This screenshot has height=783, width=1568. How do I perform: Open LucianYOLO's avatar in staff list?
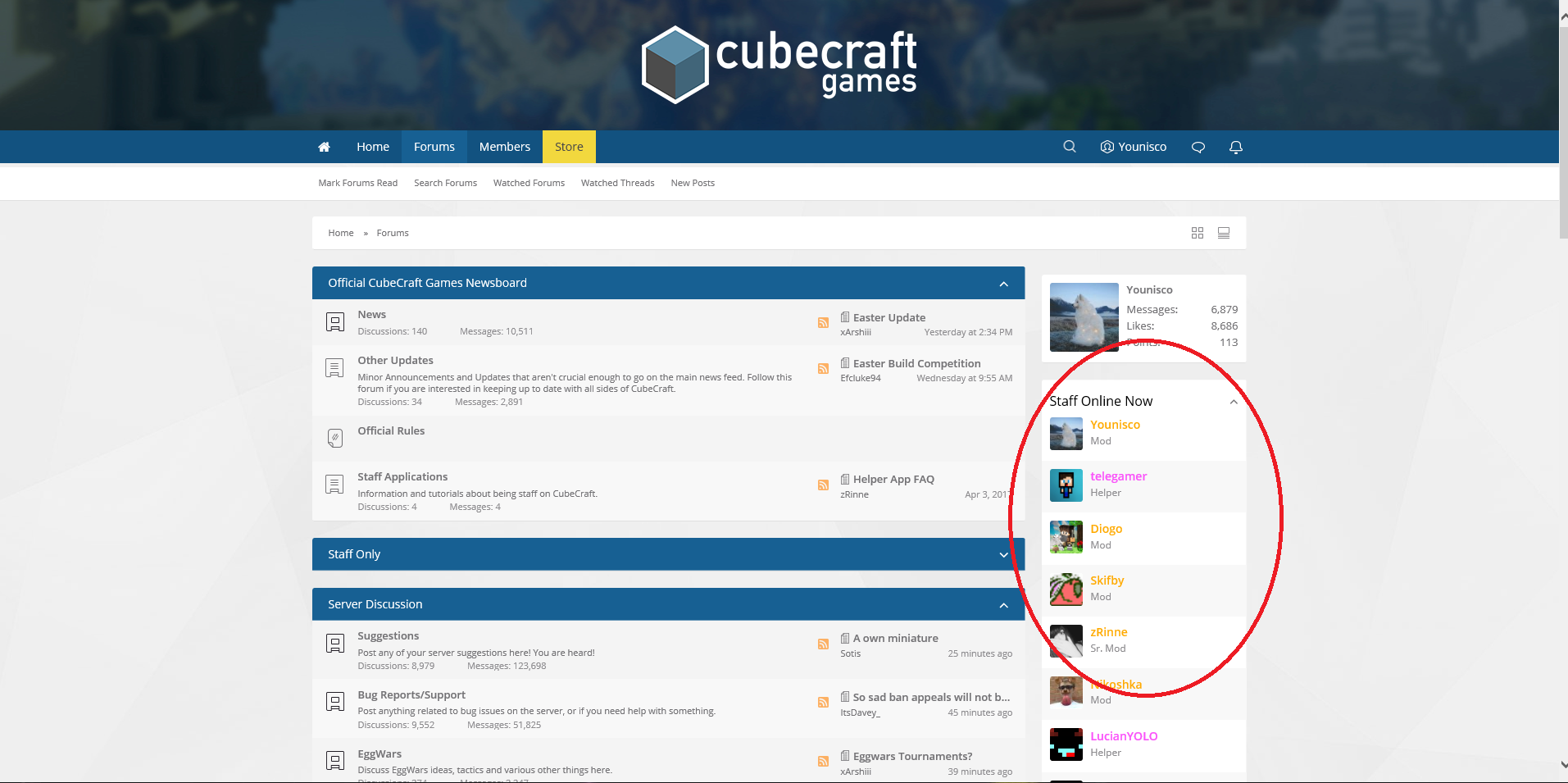pos(1066,744)
